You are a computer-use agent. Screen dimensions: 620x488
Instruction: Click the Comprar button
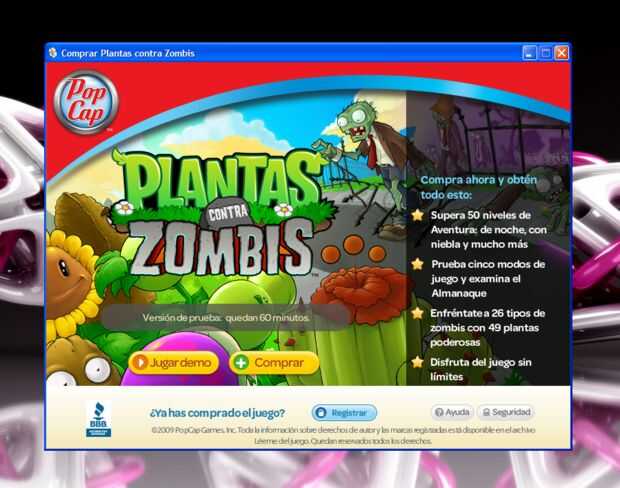pos(274,362)
